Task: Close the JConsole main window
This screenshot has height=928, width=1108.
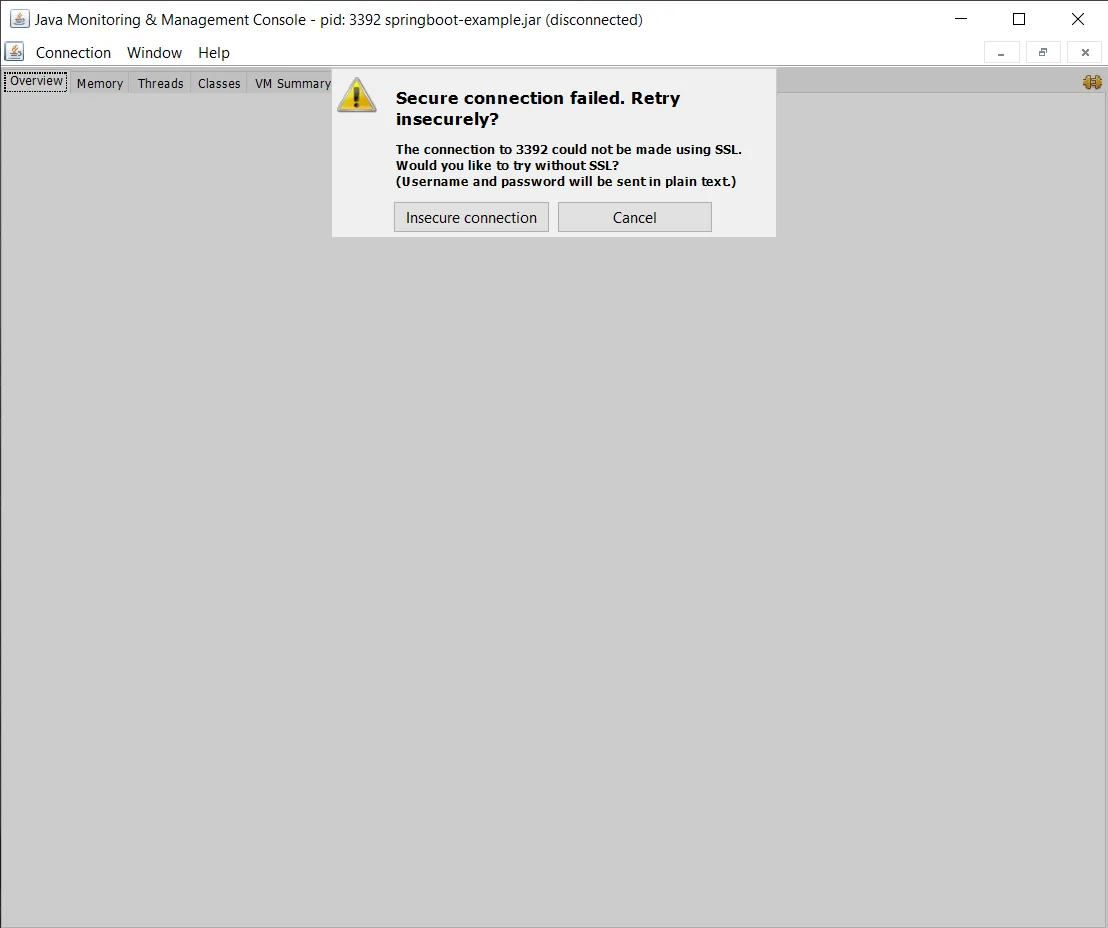Action: click(1078, 19)
